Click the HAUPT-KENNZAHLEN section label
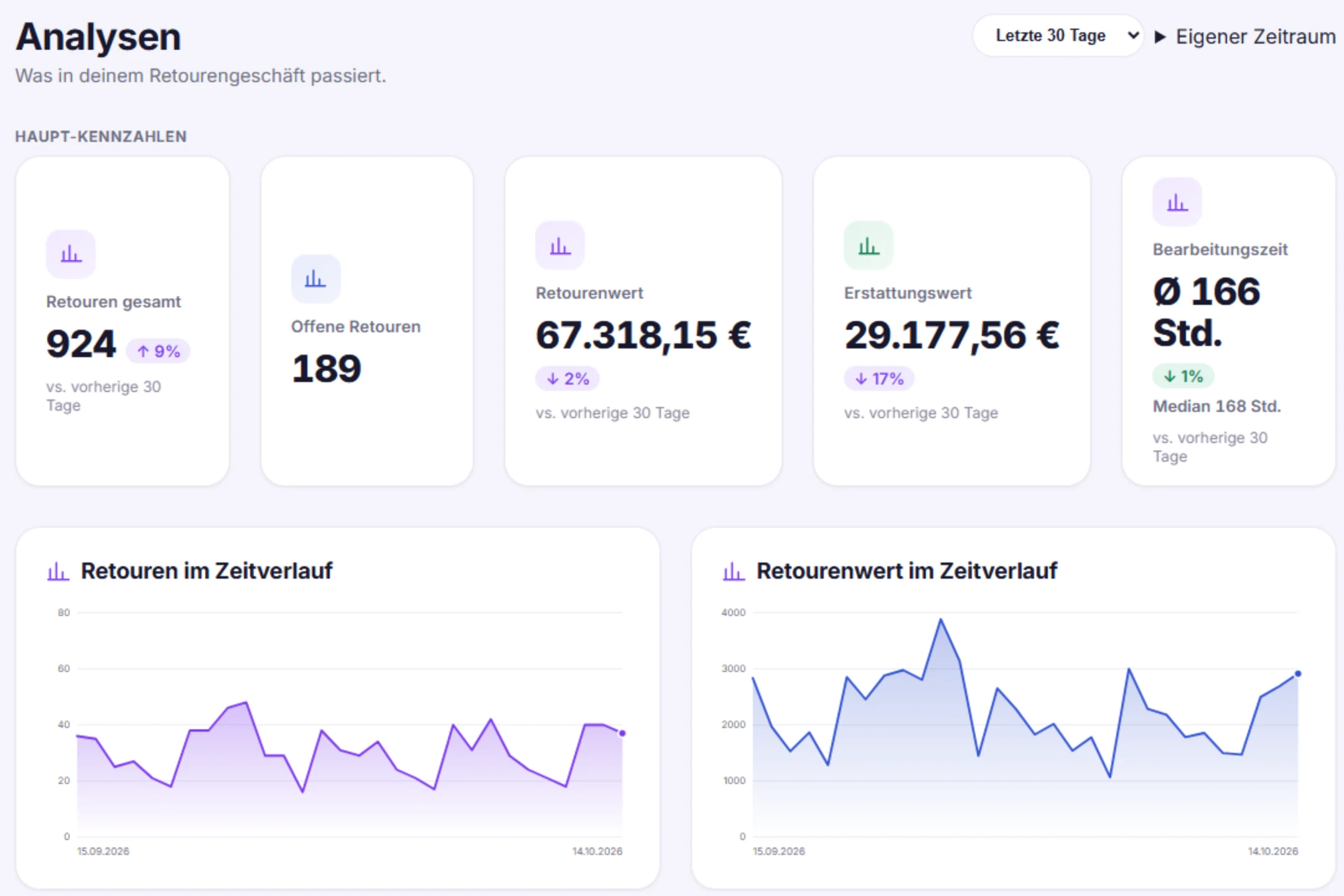The image size is (1344, 896). 101,136
